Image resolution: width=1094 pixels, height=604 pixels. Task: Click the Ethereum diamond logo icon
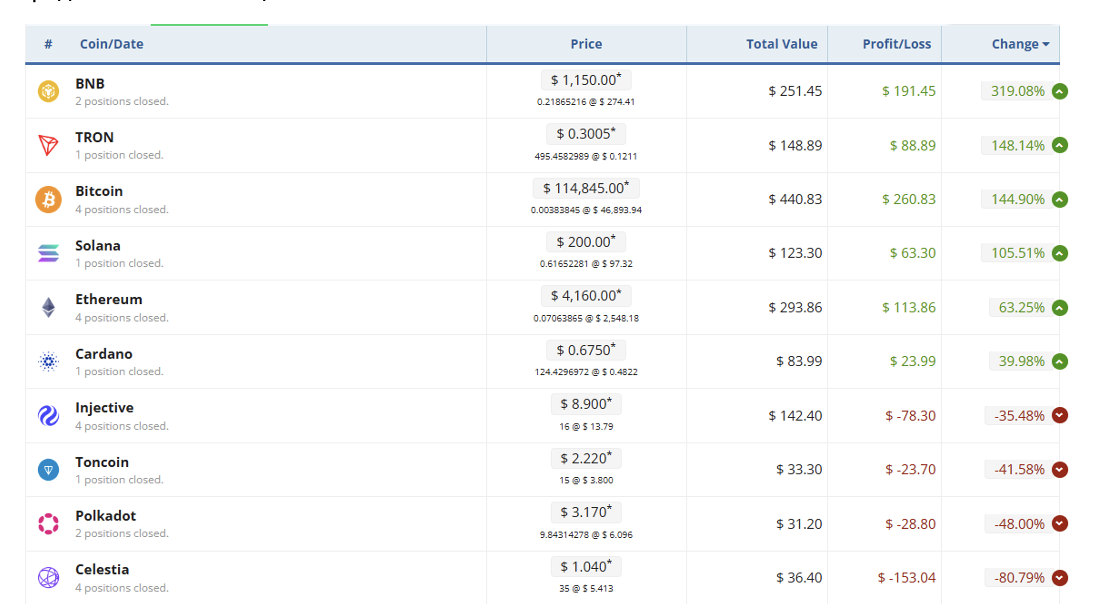coord(48,308)
